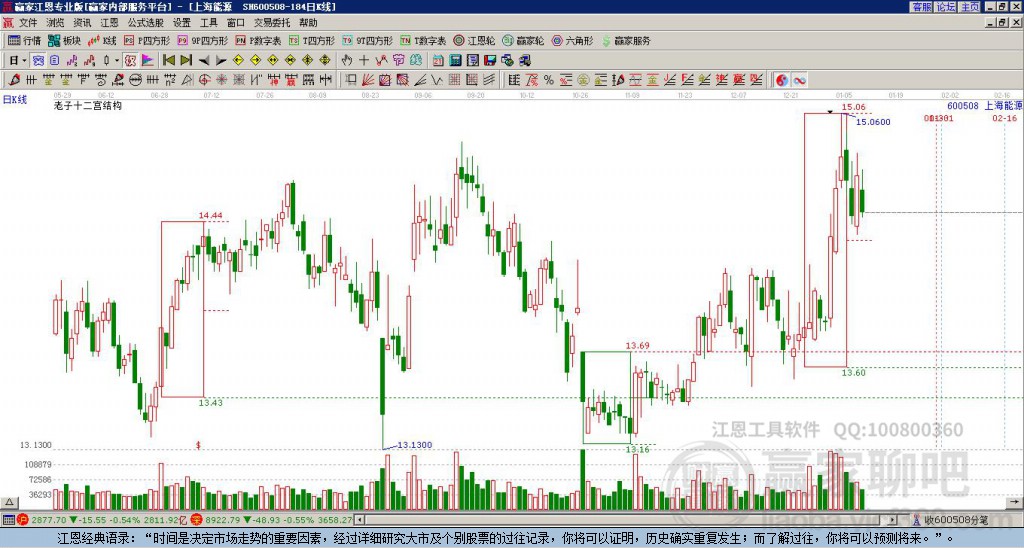1024x548 pixels.
Task: Open the 日 period dropdown
Action: (x=18, y=61)
